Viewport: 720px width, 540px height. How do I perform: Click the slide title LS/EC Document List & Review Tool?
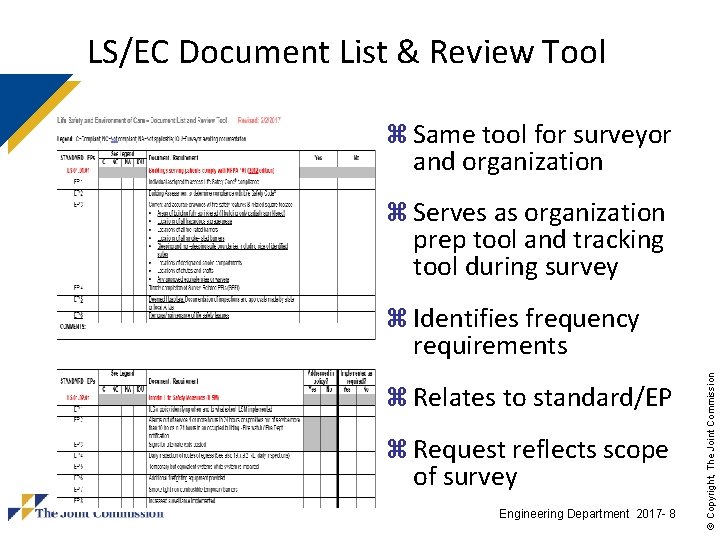pos(347,51)
